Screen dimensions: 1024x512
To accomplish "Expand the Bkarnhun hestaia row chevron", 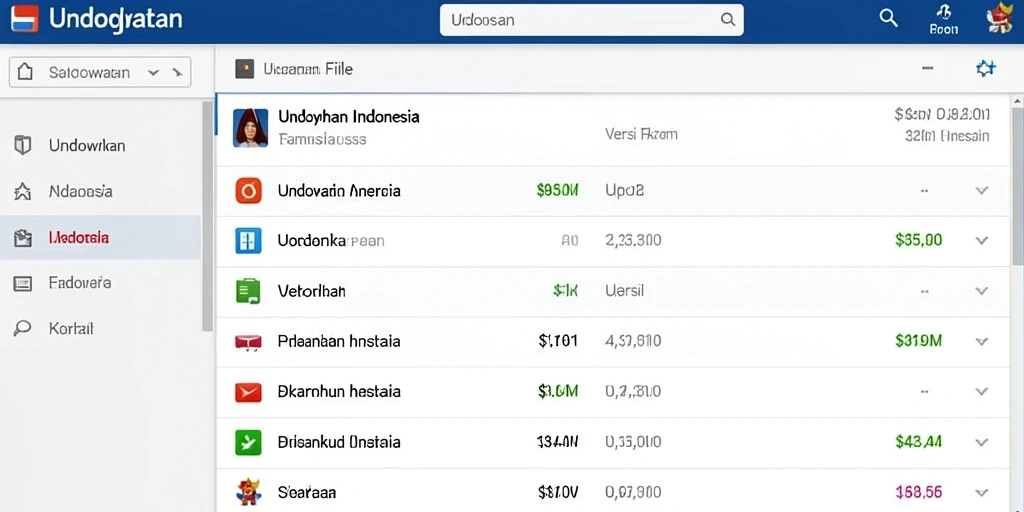I will 982,392.
